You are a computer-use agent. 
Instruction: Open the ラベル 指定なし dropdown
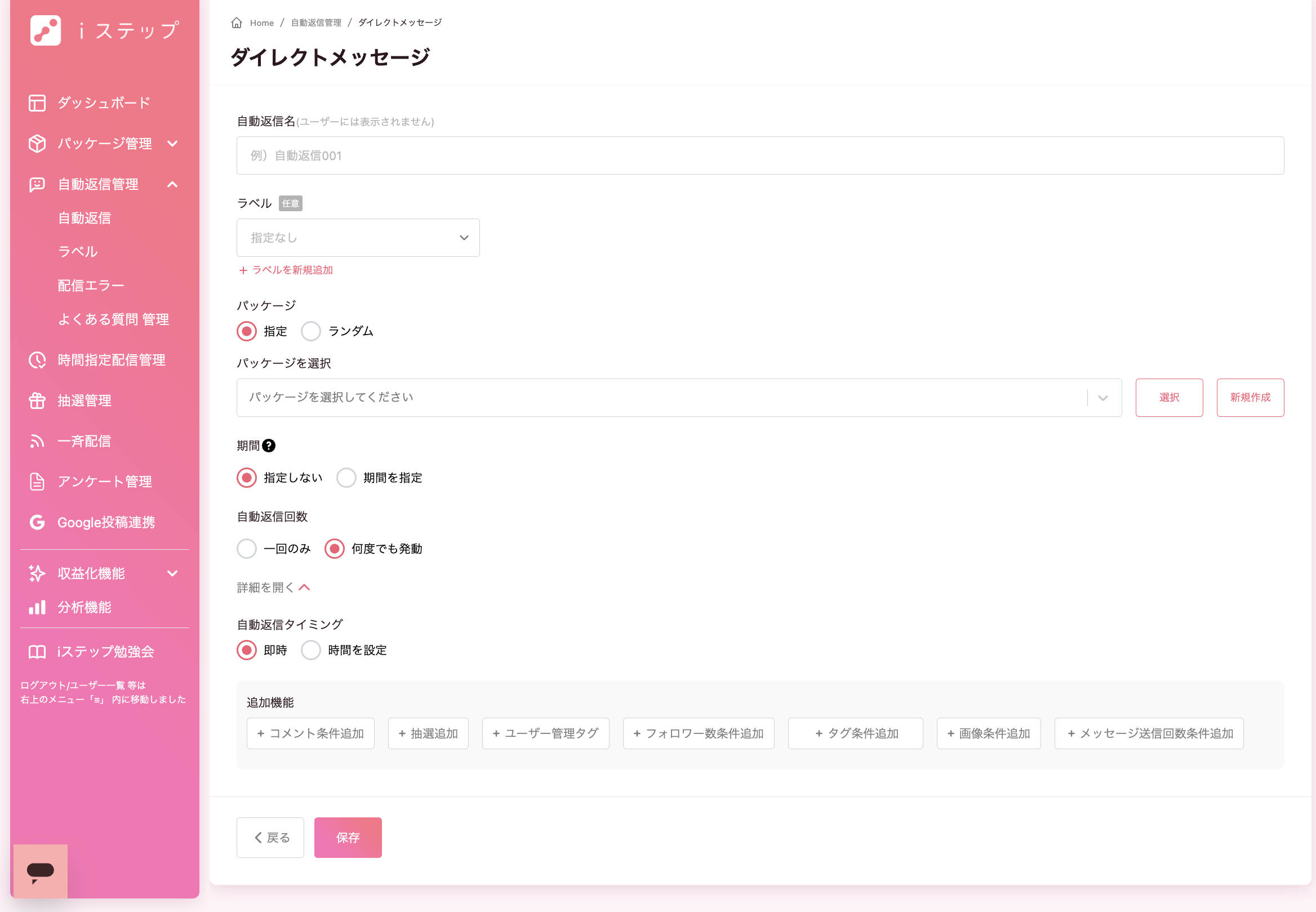point(358,238)
